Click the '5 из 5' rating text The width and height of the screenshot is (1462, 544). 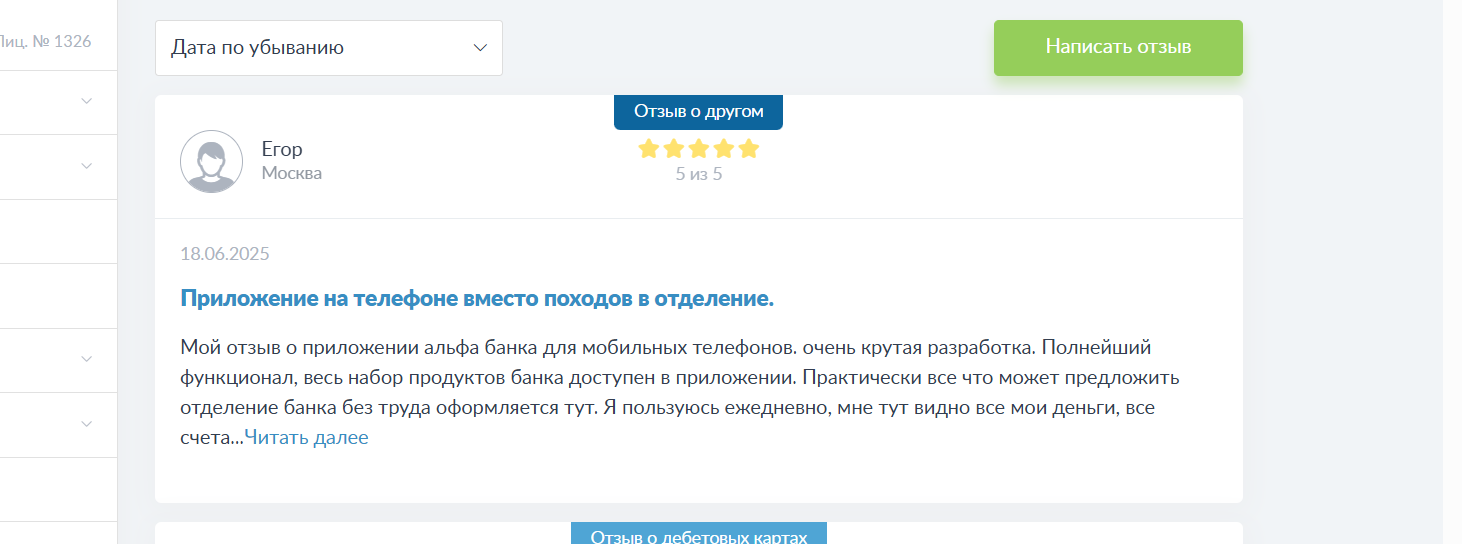pos(698,174)
